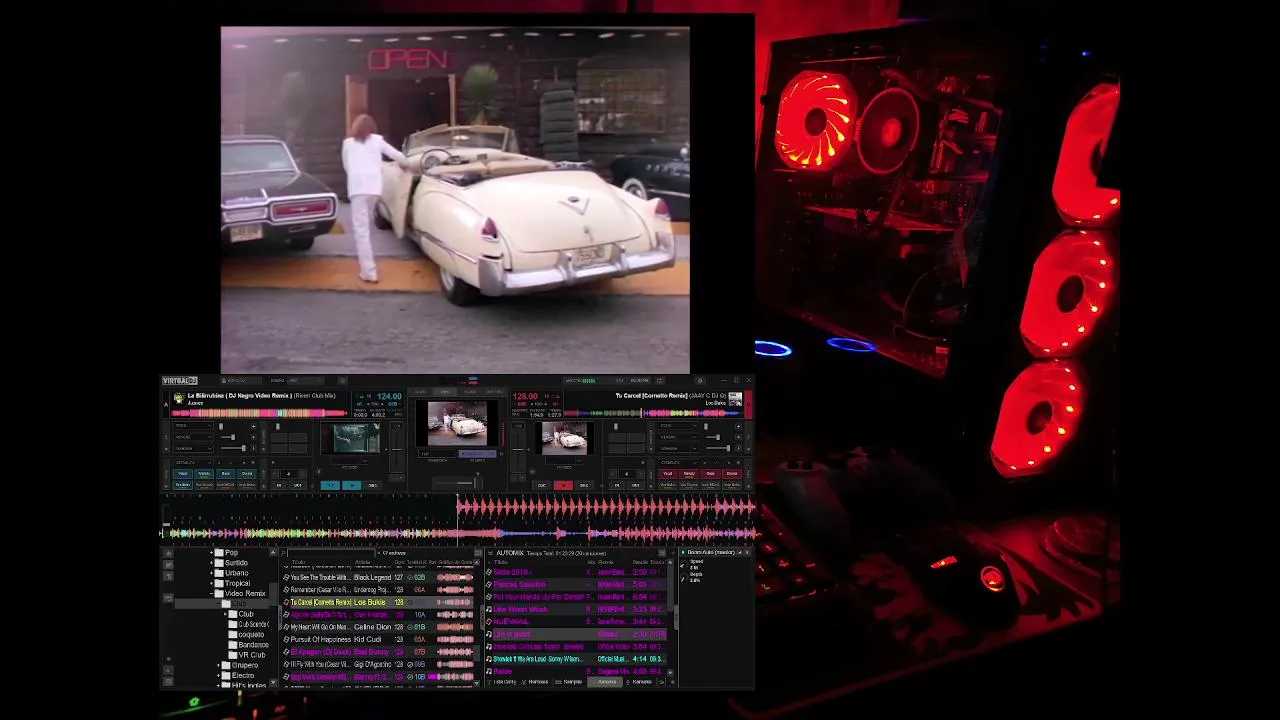Image resolution: width=1280 pixels, height=720 pixels.
Task: Open second effect dropdown on deck B
Action: 678,437
